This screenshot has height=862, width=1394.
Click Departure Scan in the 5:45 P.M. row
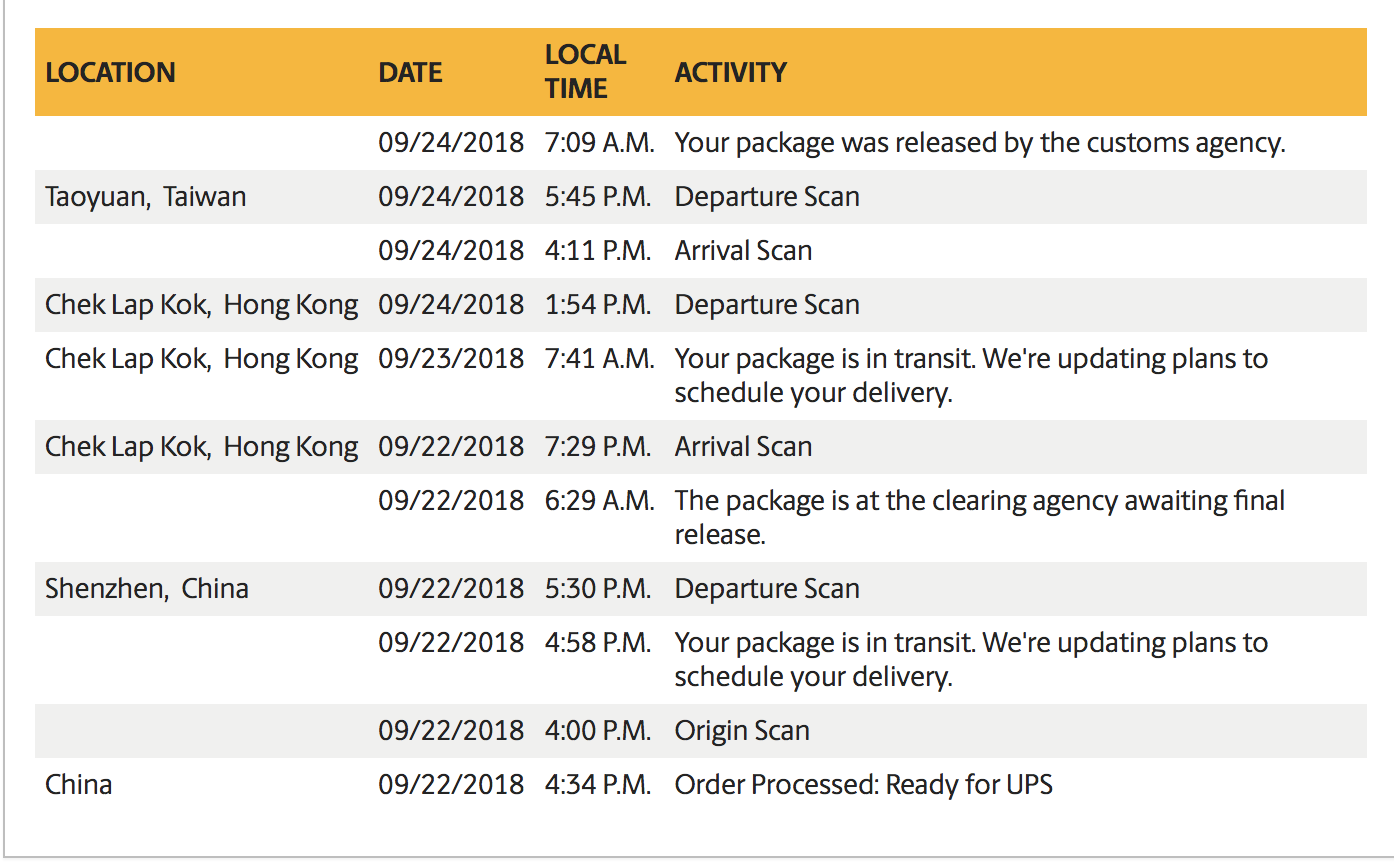point(767,197)
